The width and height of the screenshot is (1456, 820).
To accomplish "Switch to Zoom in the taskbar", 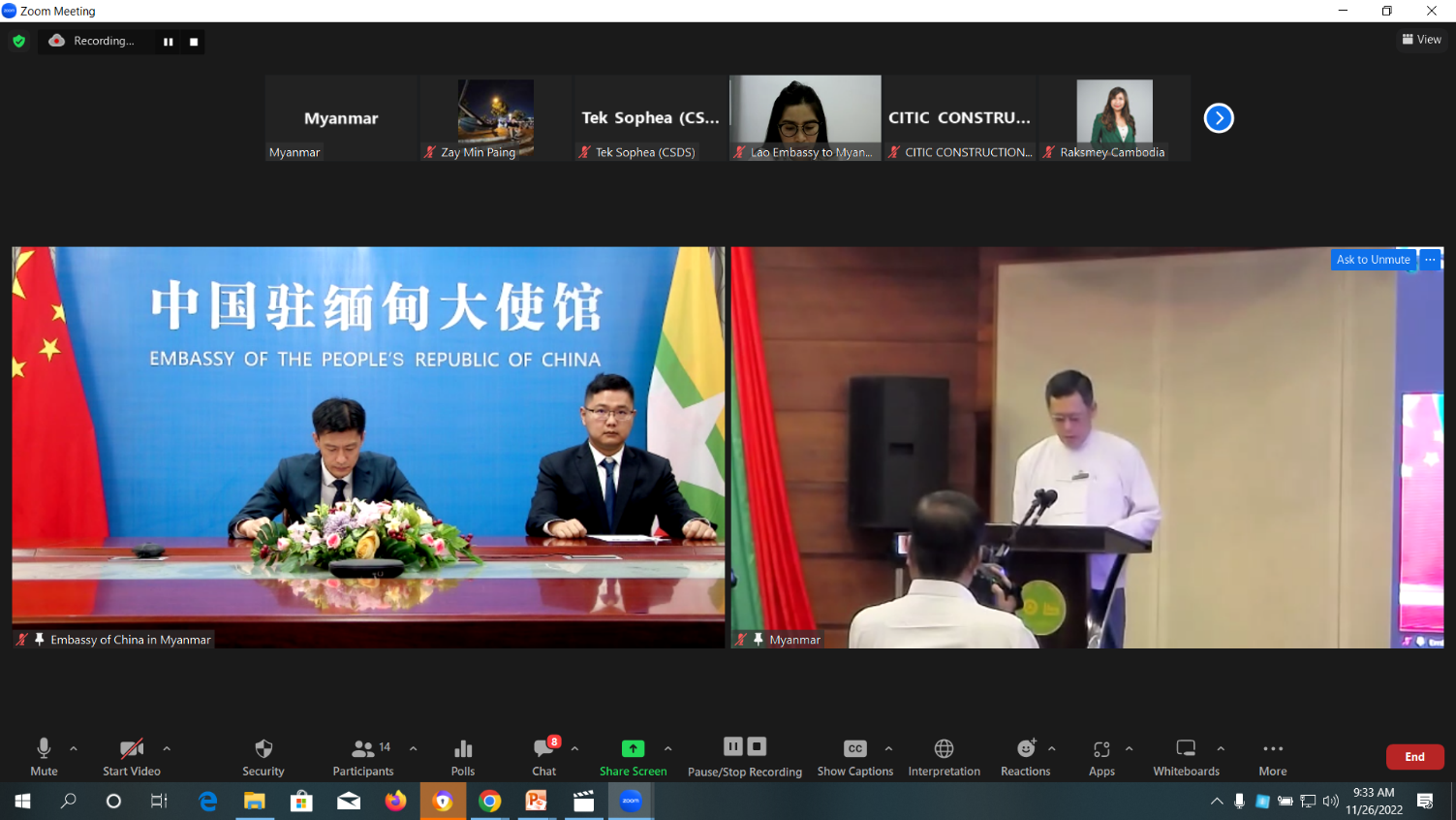I will pyautogui.click(x=631, y=801).
